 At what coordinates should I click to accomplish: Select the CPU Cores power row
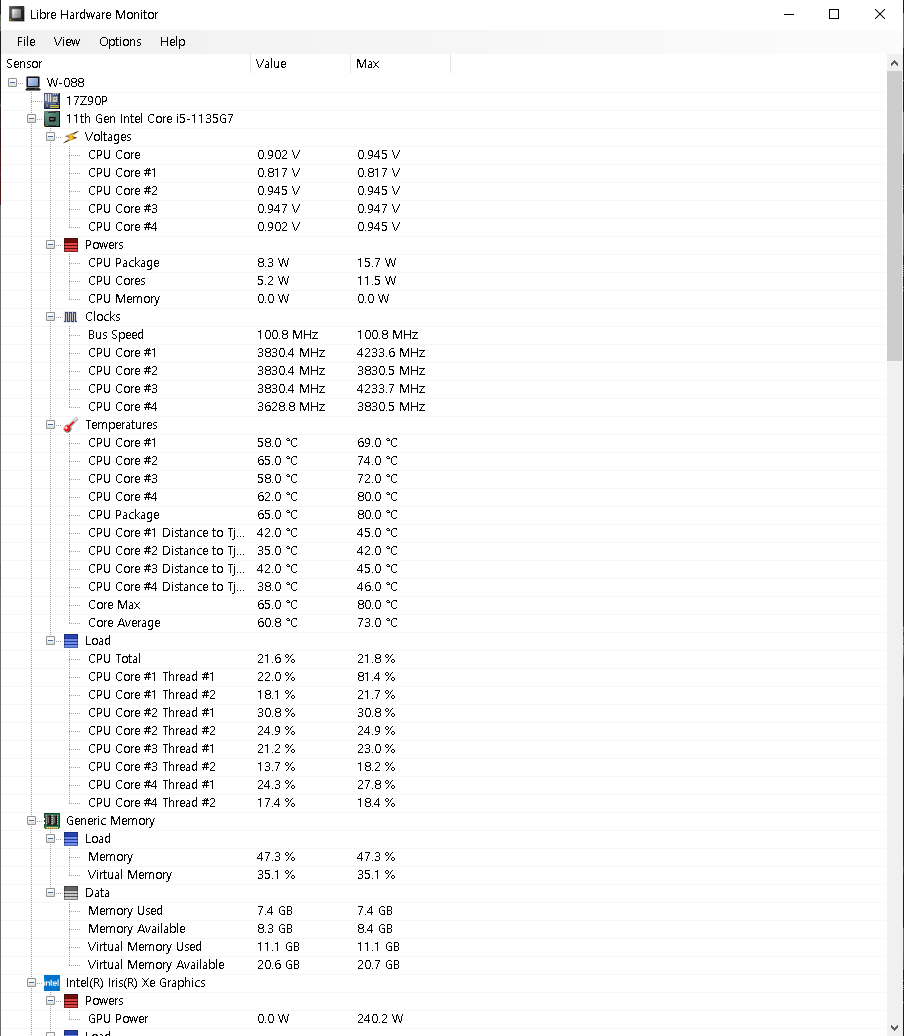[443, 281]
